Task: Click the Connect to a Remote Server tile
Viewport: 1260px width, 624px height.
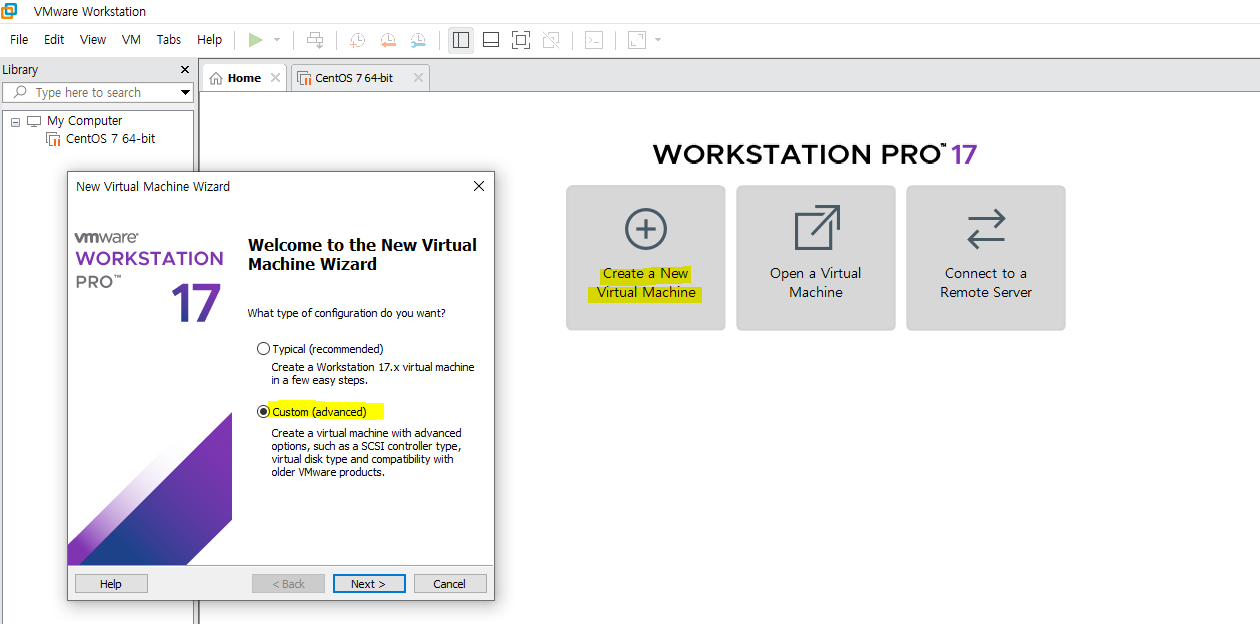Action: pyautogui.click(x=986, y=258)
